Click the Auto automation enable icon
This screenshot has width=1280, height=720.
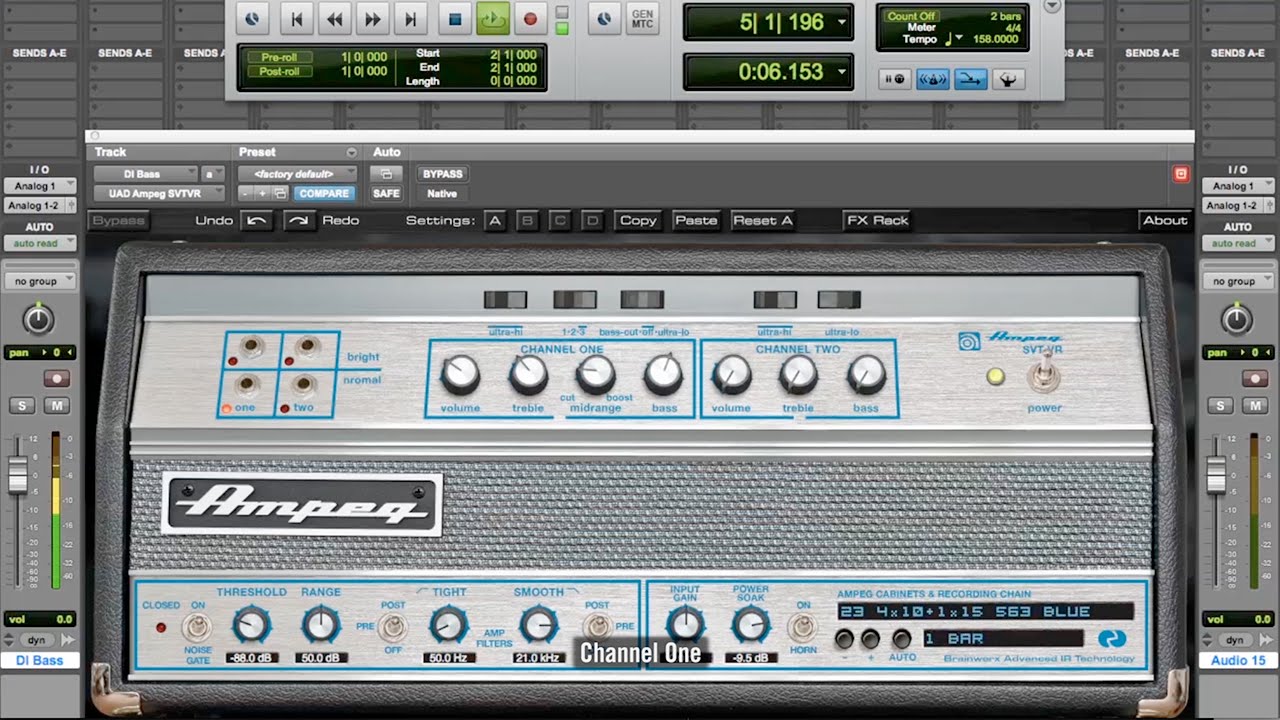coord(386,174)
